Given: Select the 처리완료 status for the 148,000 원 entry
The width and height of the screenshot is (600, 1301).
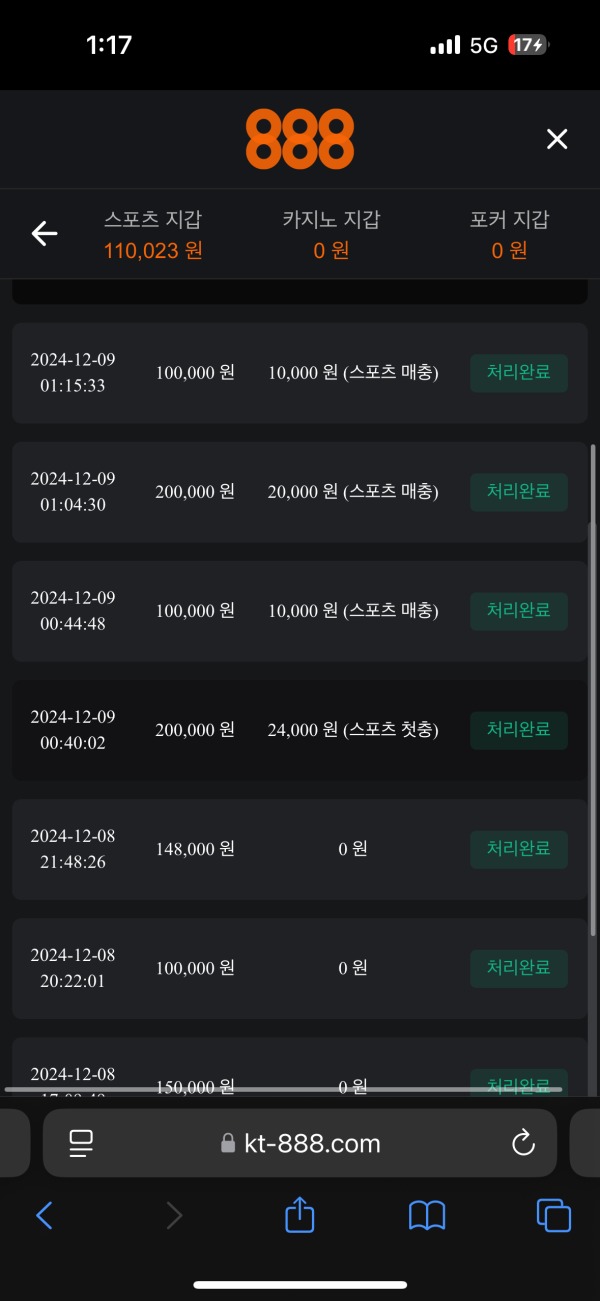Looking at the screenshot, I should tap(518, 849).
